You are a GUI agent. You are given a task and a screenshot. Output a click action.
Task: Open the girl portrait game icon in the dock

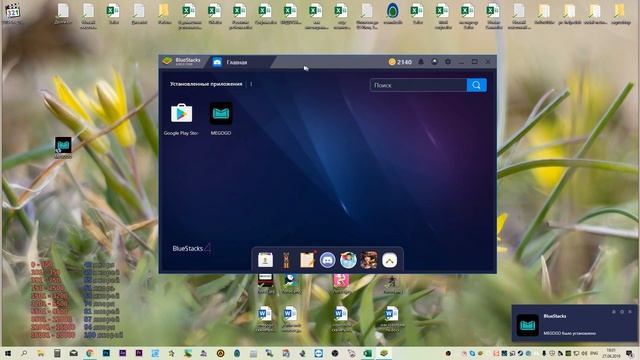coord(369,260)
